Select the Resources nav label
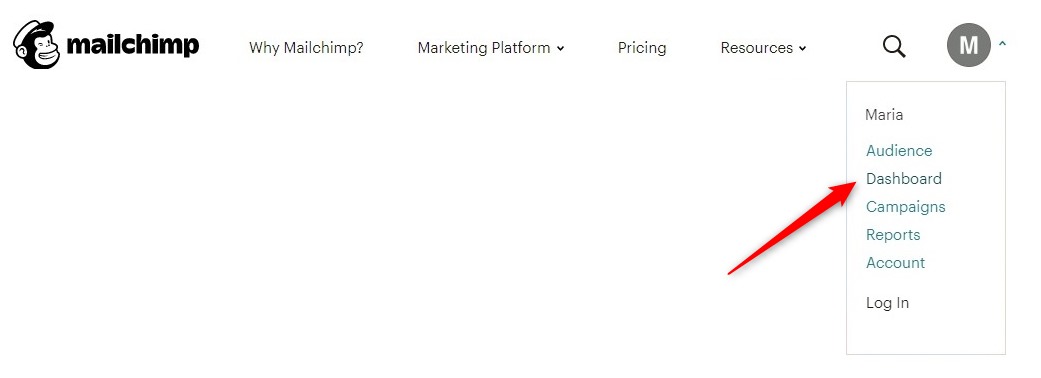This screenshot has width=1041, height=378. point(757,48)
